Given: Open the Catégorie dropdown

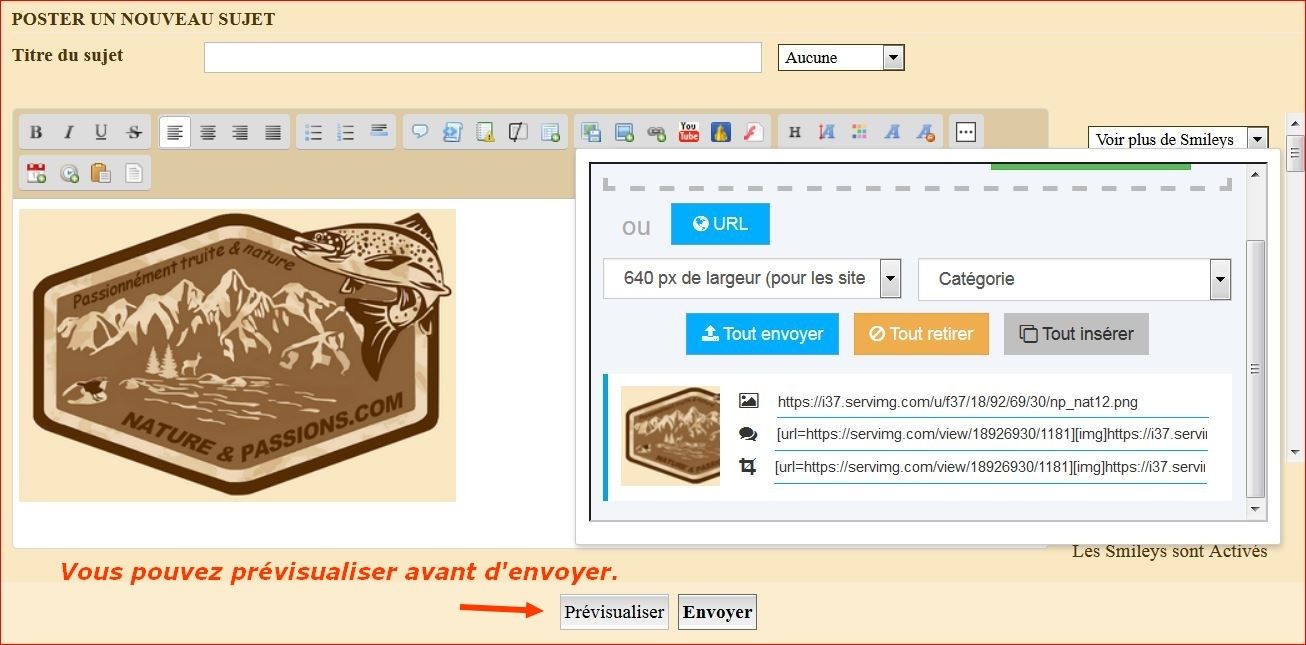Looking at the screenshot, I should pos(1074,279).
